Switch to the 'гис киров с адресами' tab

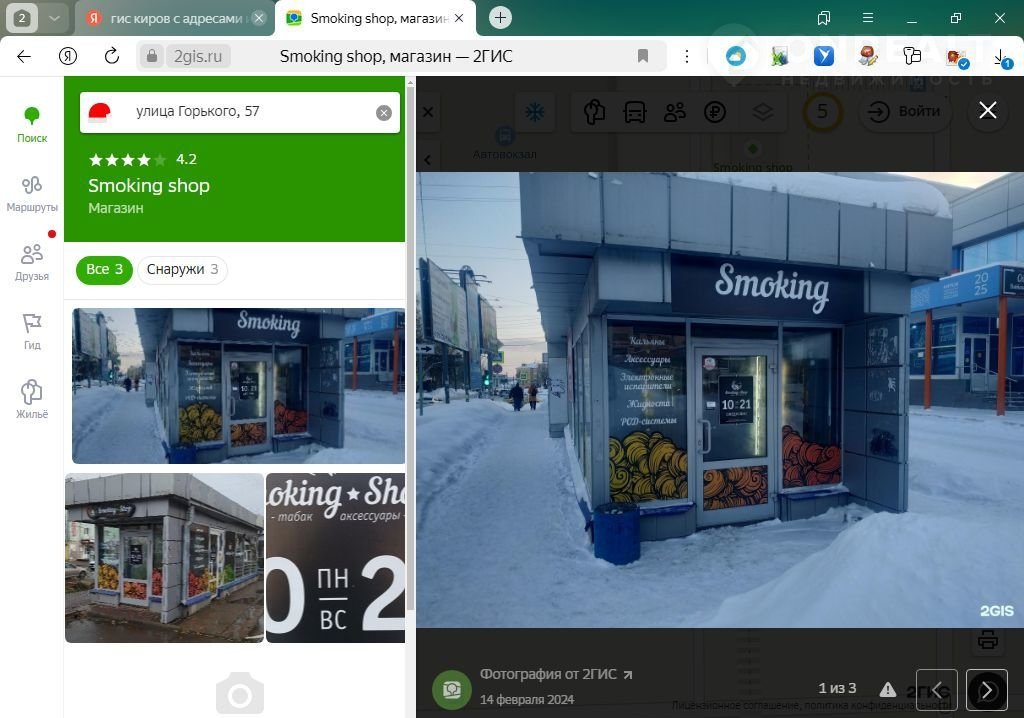click(x=170, y=18)
